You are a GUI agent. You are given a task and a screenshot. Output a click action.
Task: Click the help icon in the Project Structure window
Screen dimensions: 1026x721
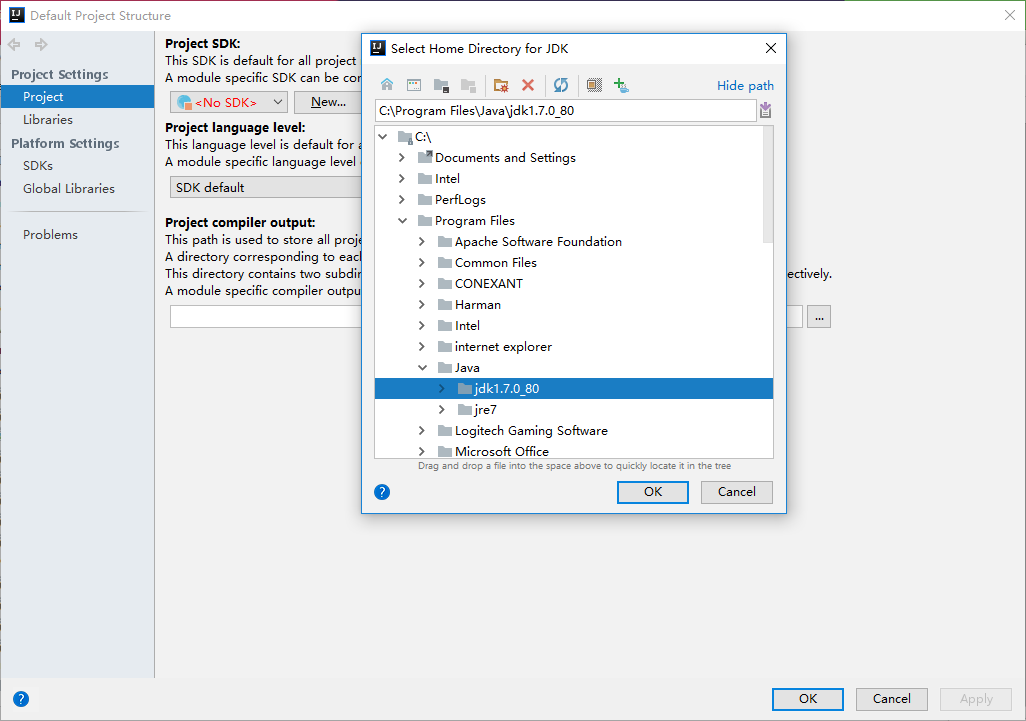coord(21,699)
